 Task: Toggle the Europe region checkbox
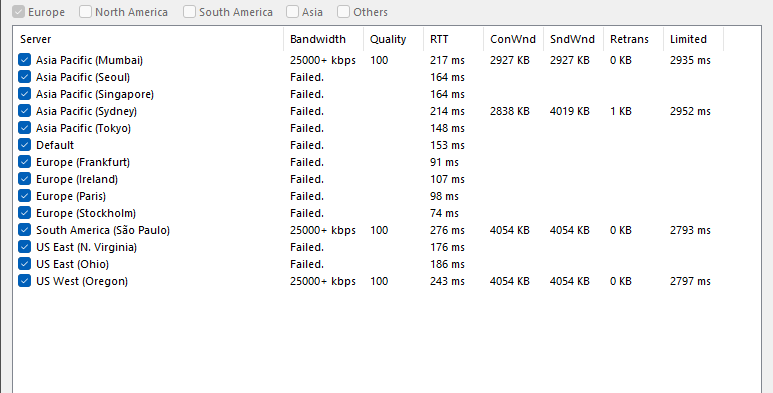click(x=19, y=12)
